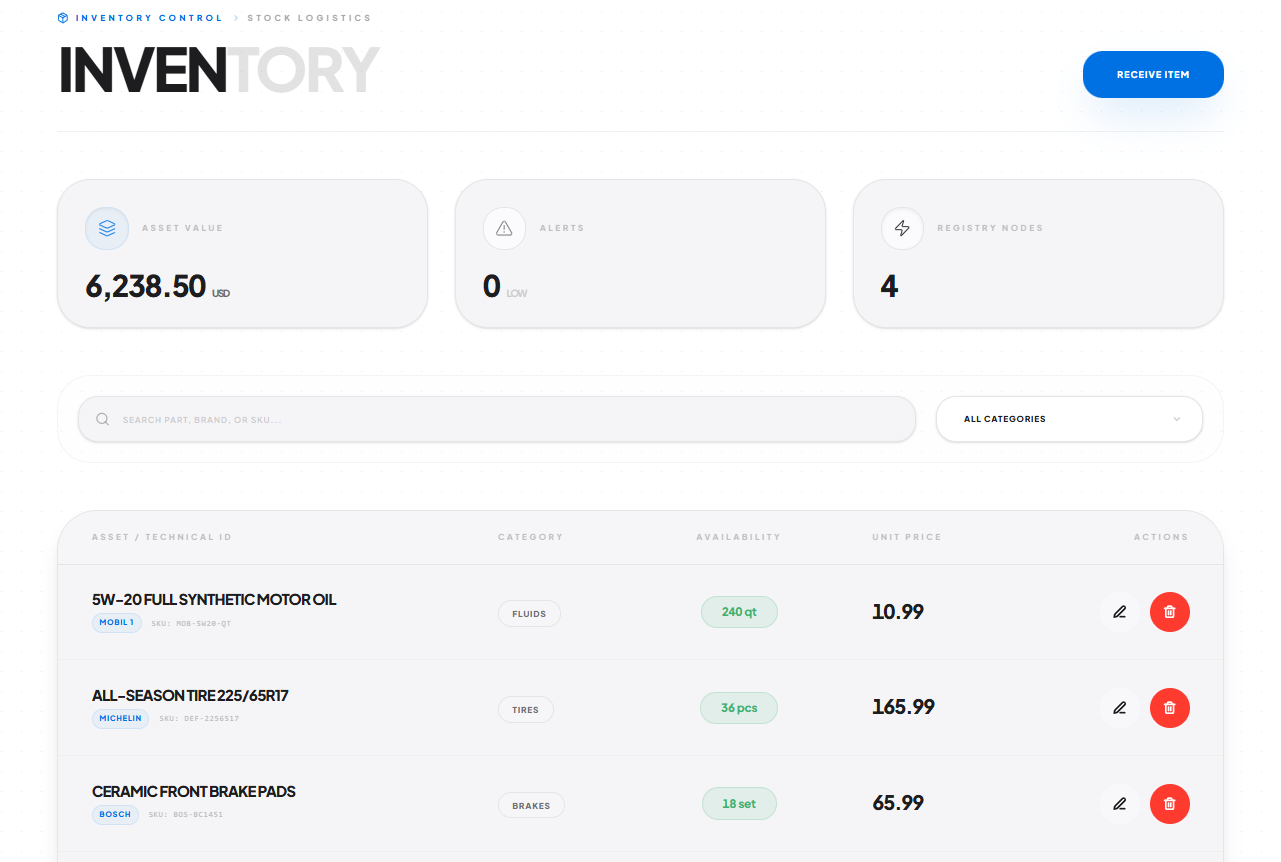Click the SKU: MOB-5W20-QT label
The image size is (1281, 862).
pyautogui.click(x=191, y=623)
